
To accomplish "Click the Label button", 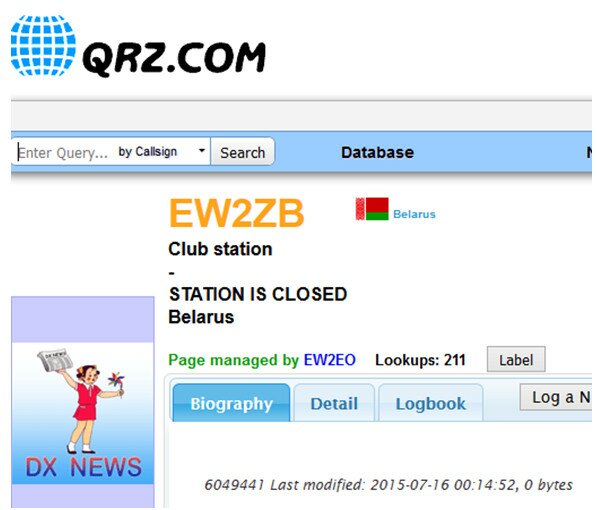I will click(516, 359).
